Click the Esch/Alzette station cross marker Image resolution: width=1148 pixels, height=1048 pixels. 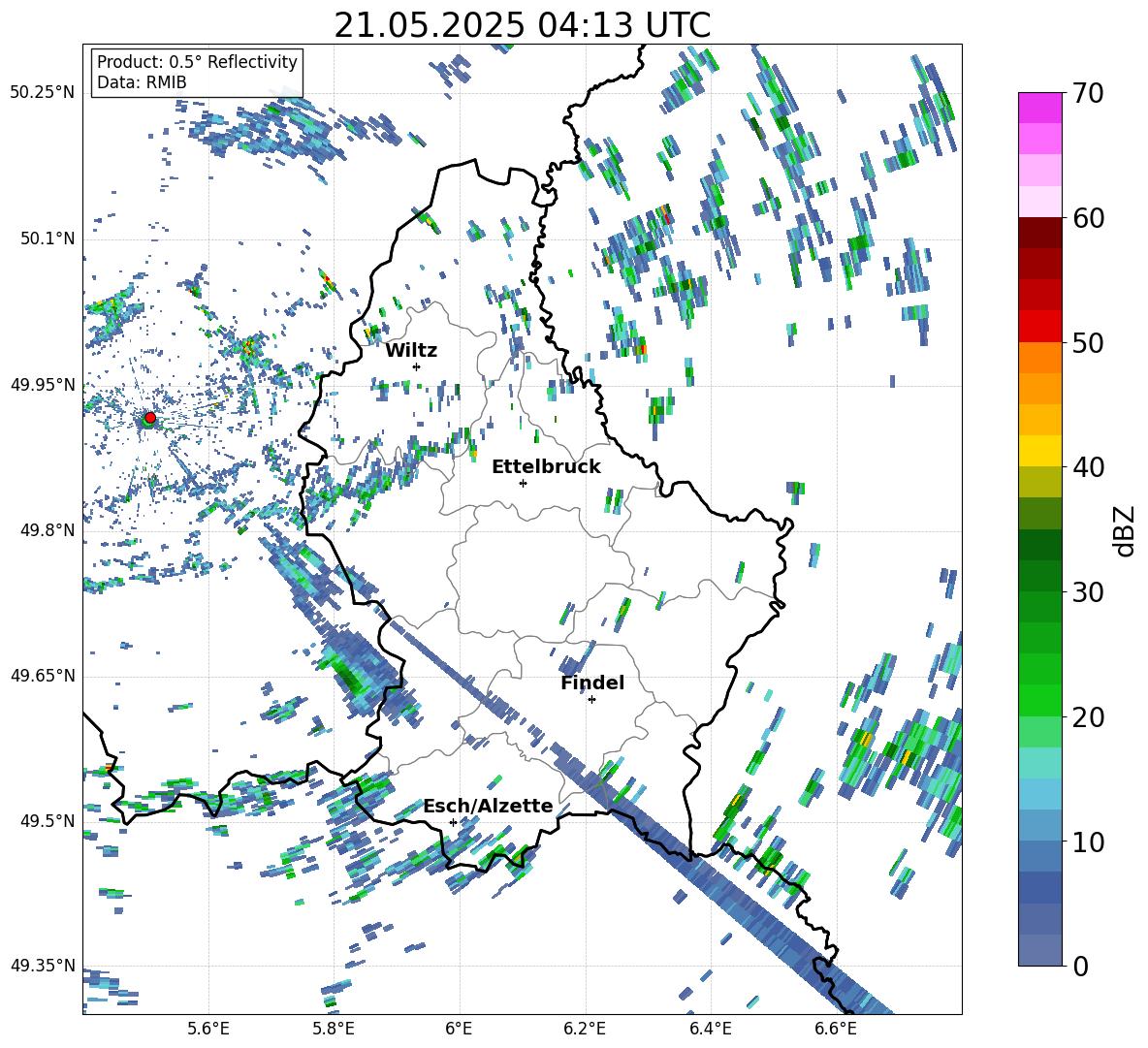click(x=453, y=822)
